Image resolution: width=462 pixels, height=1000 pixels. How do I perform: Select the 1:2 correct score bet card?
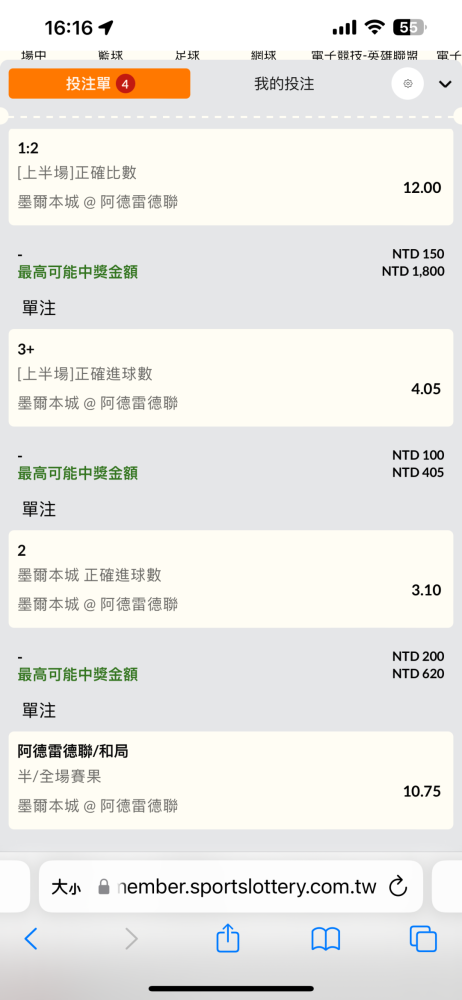[x=231, y=177]
